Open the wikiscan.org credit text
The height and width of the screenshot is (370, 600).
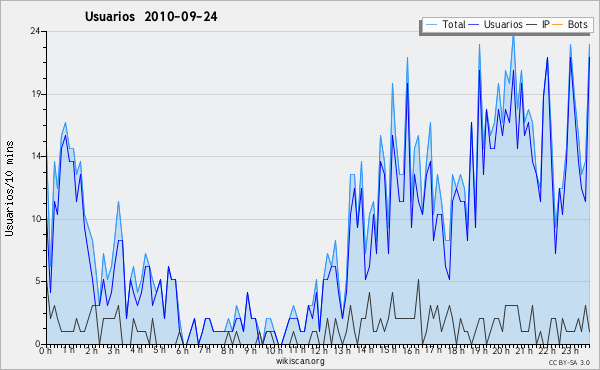300,361
